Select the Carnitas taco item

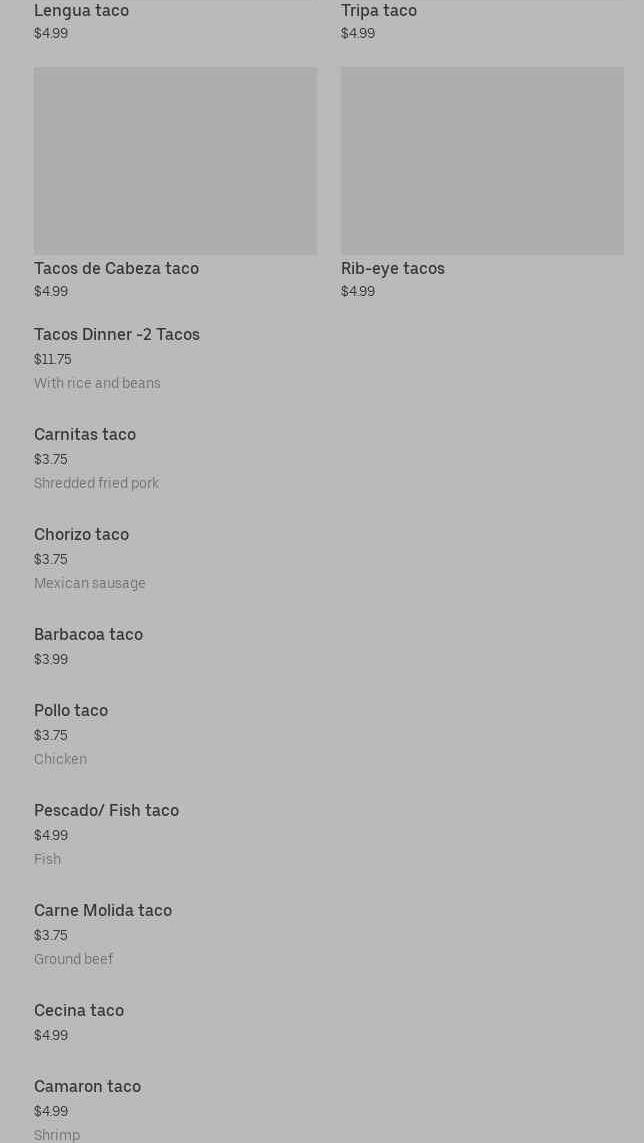pyautogui.click(x=85, y=435)
